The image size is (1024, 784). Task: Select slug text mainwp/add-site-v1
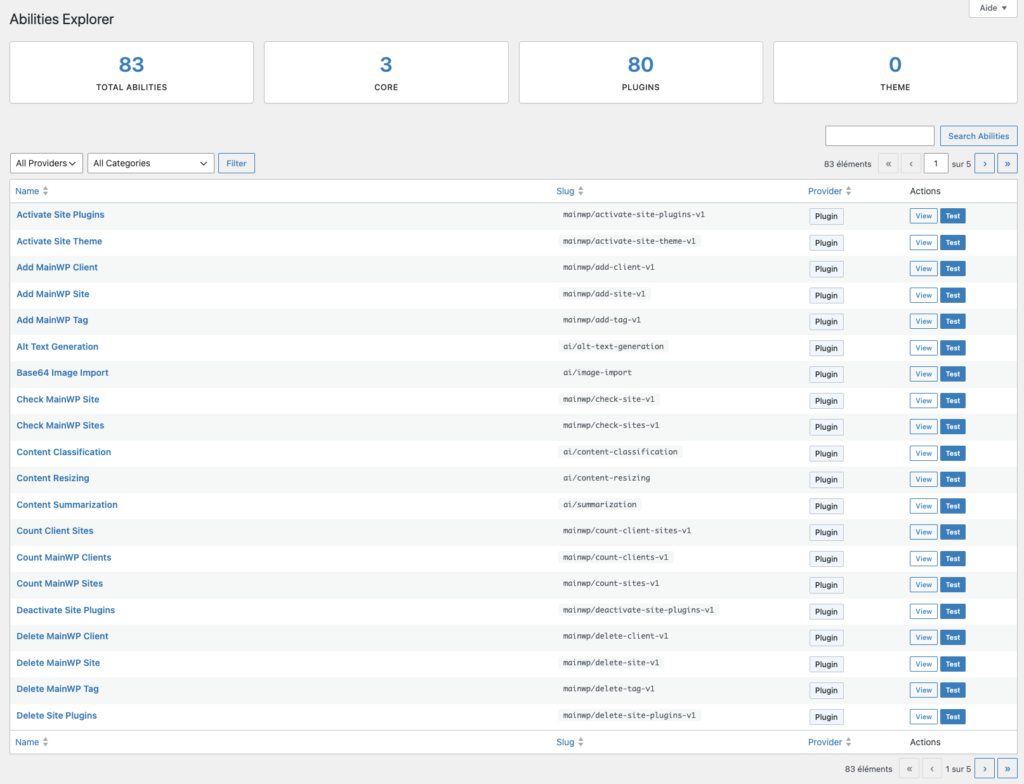pos(604,294)
